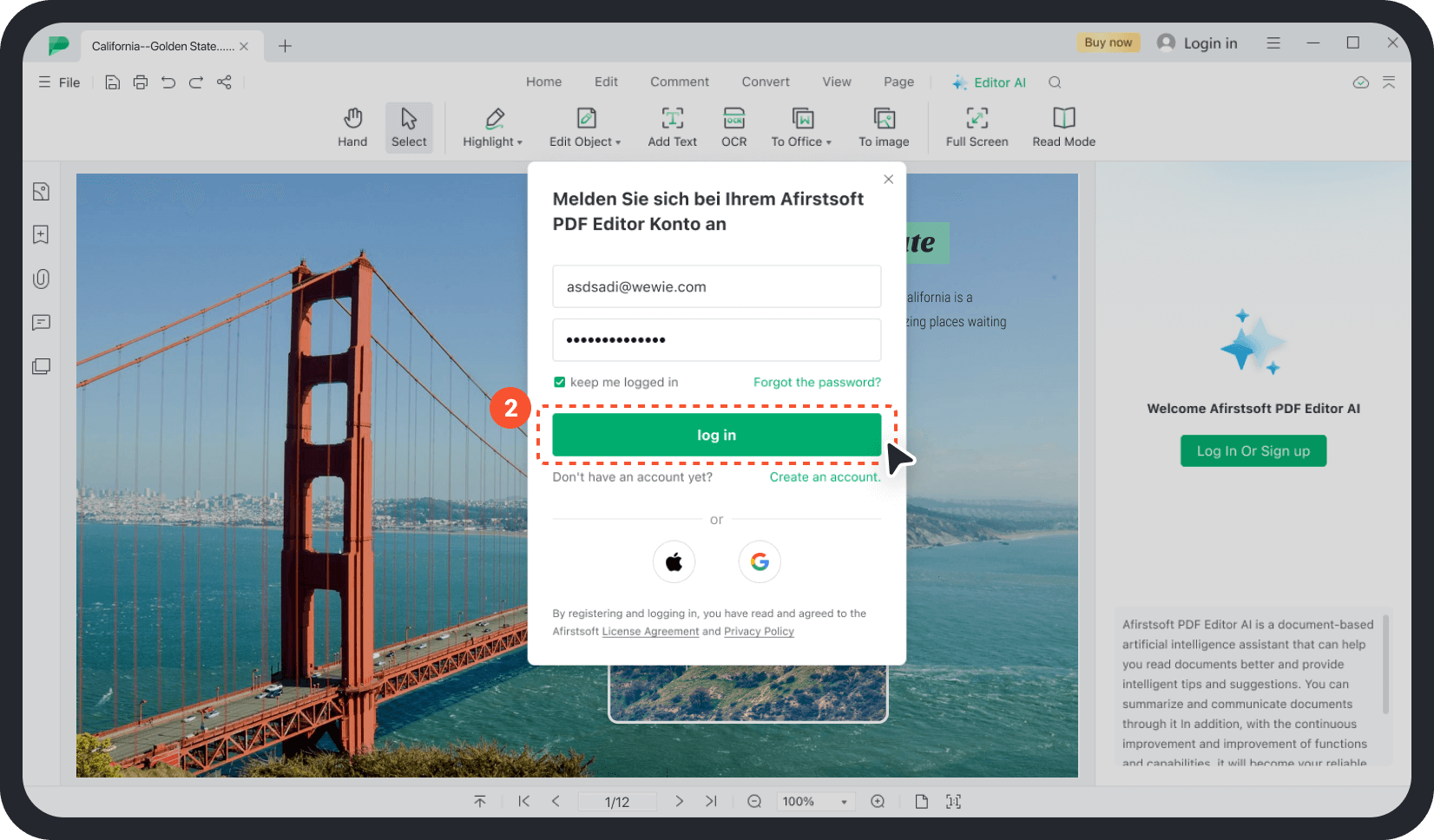Image resolution: width=1434 pixels, height=840 pixels.
Task: Open the Editor AI tab
Action: coord(989,82)
